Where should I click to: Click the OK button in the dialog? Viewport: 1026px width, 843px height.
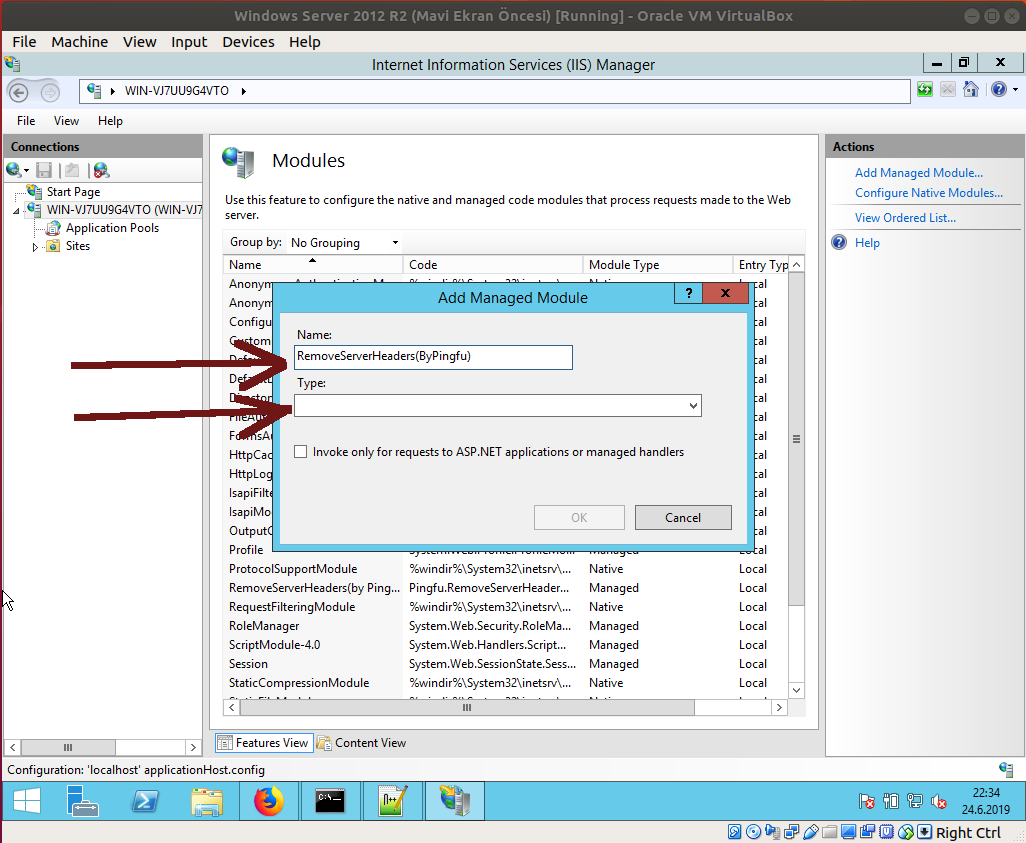(579, 518)
